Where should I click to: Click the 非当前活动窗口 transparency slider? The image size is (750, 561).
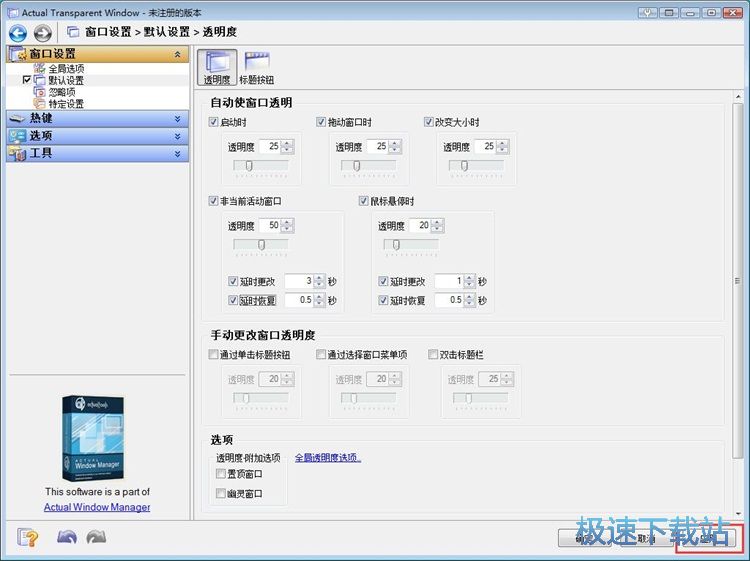pos(261,244)
